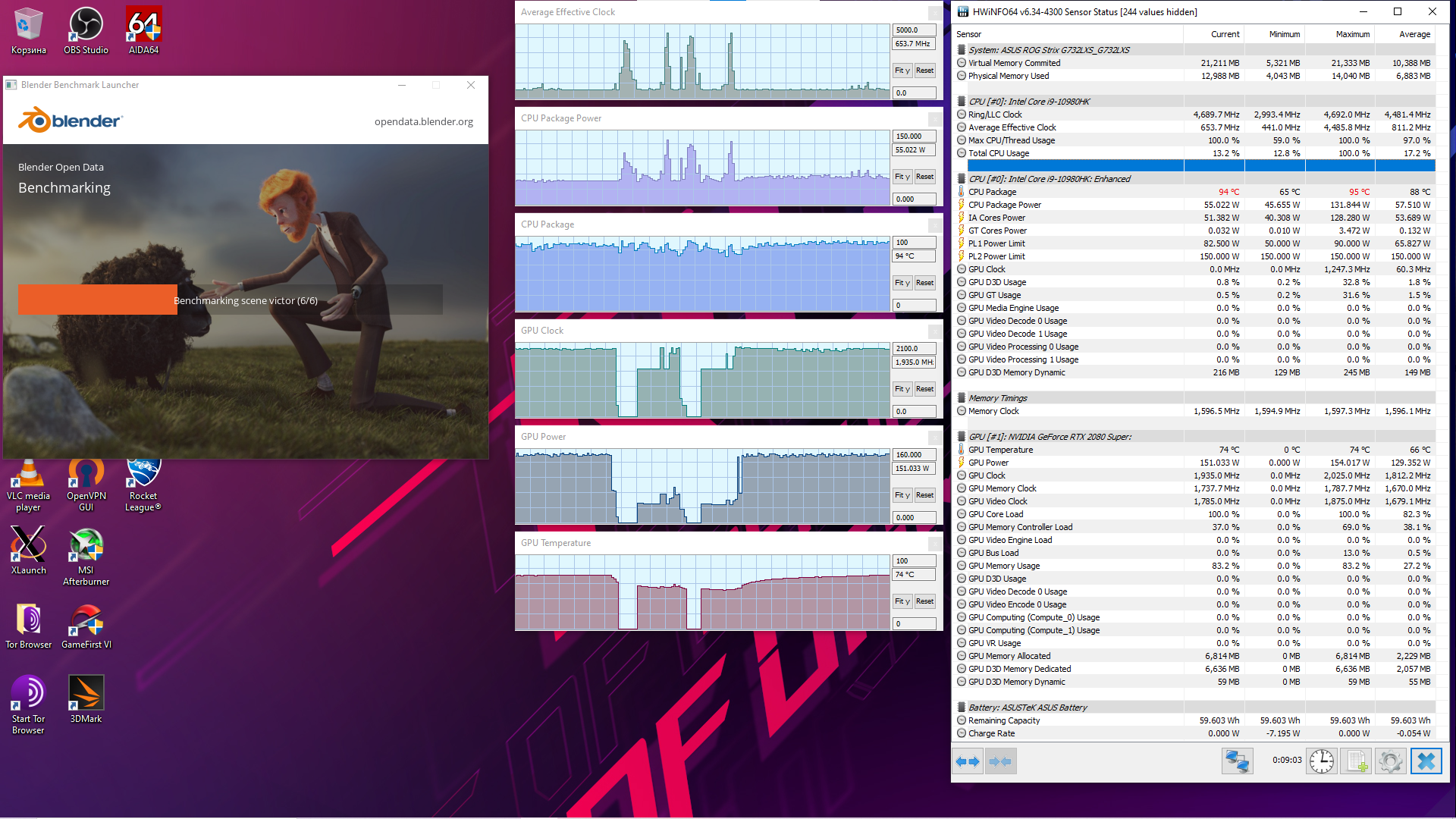This screenshot has height=819, width=1456.
Task: Click lightning icon beside CPU Package Power
Action: (962, 205)
